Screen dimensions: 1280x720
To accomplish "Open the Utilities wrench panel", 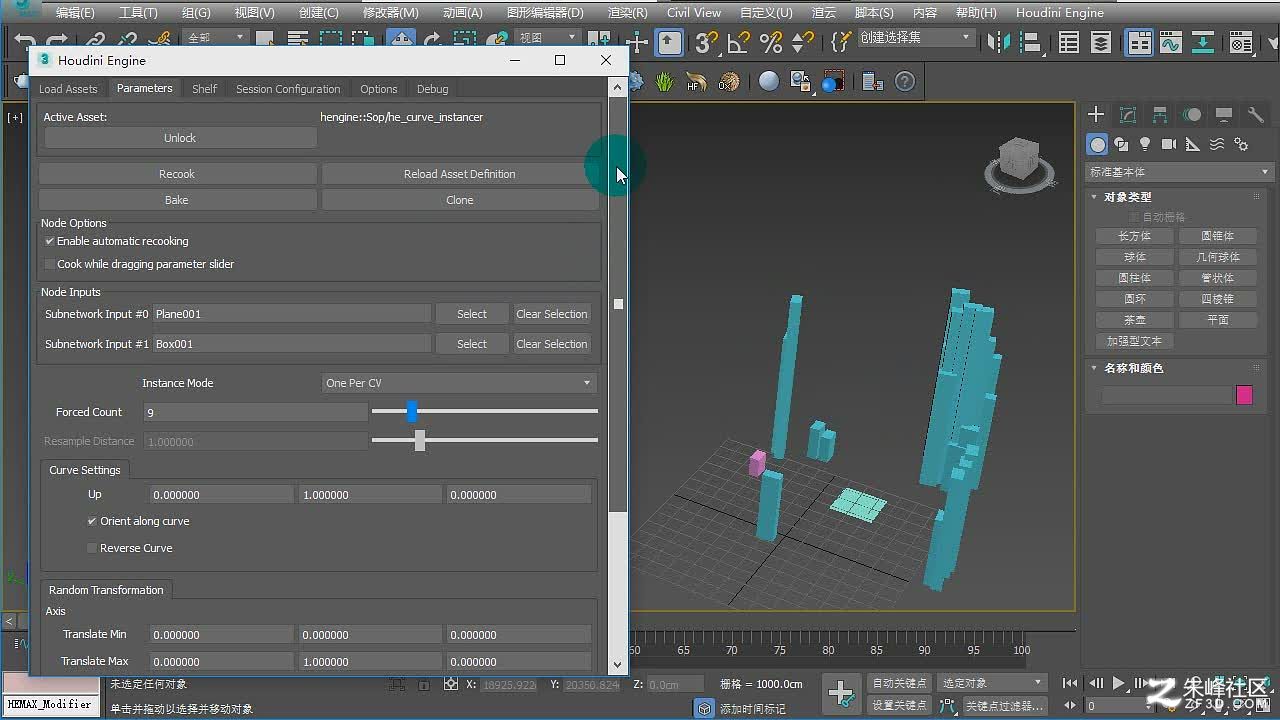I will click(x=1256, y=115).
